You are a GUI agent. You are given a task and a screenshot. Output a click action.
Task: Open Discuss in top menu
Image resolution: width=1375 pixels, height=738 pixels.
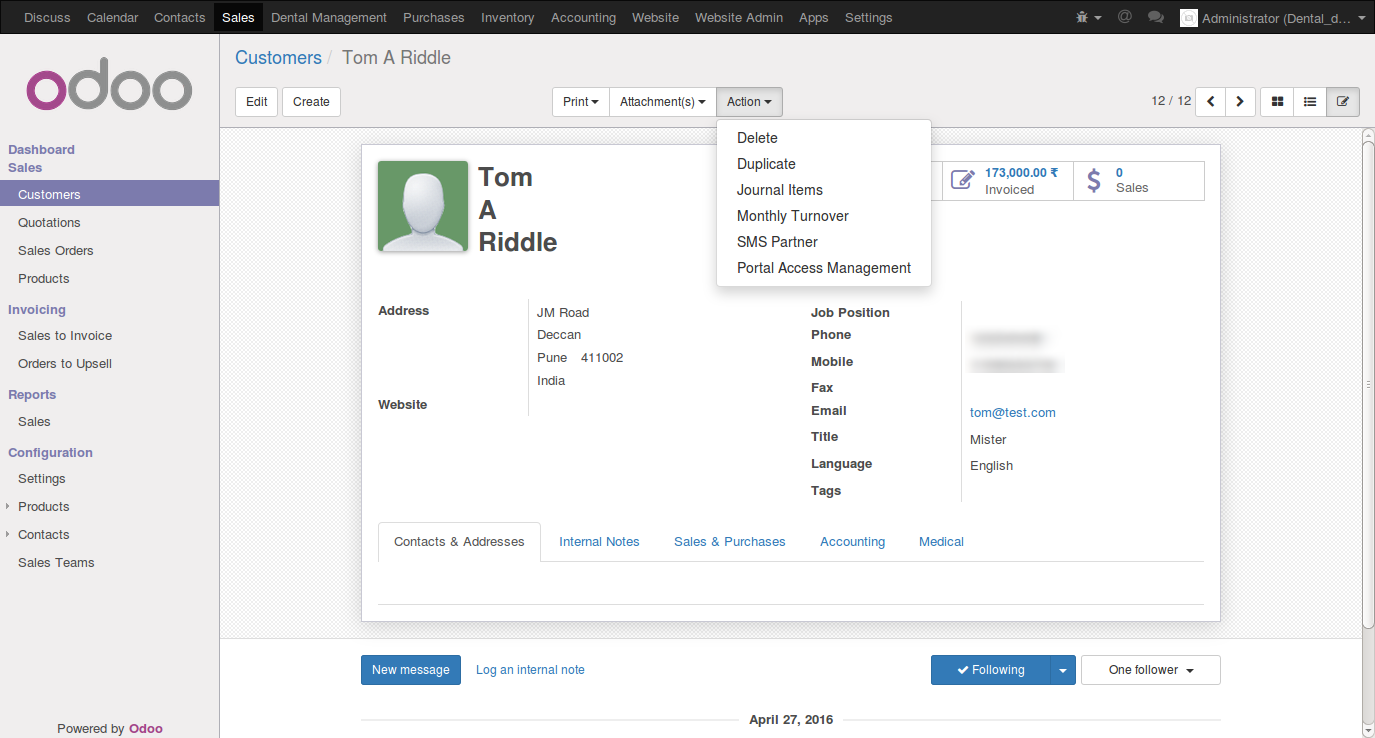click(x=47, y=18)
